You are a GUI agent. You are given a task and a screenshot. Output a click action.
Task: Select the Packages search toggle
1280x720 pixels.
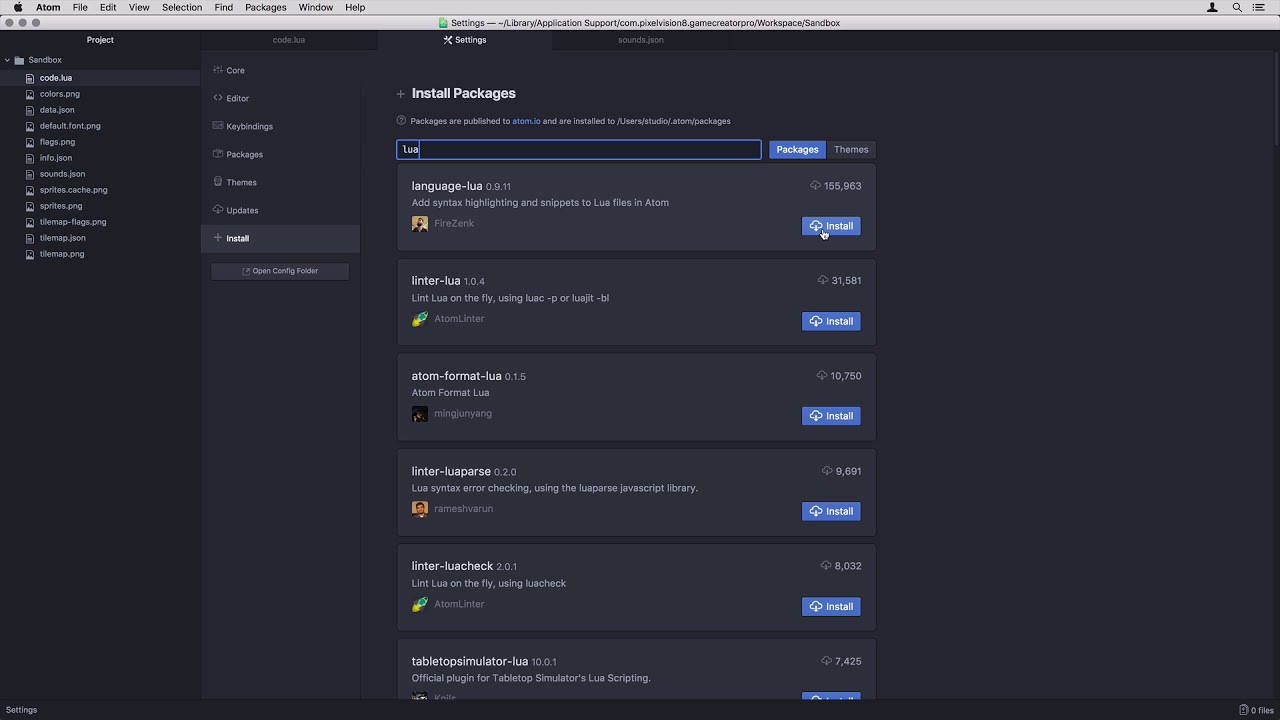(797, 149)
